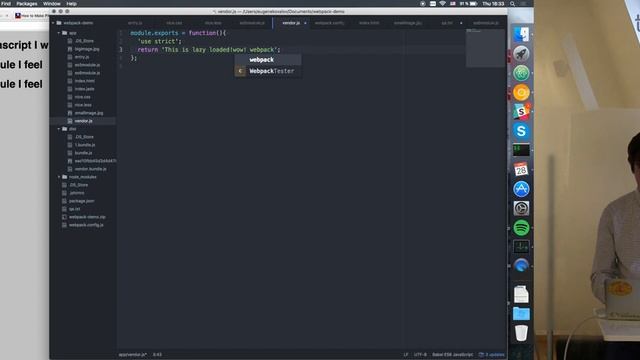Select vendor.bundle.js in dist folder

click(x=90, y=169)
